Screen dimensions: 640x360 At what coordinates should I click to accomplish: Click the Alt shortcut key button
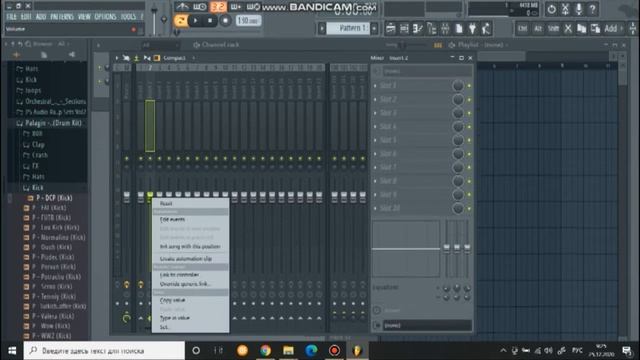point(538,29)
